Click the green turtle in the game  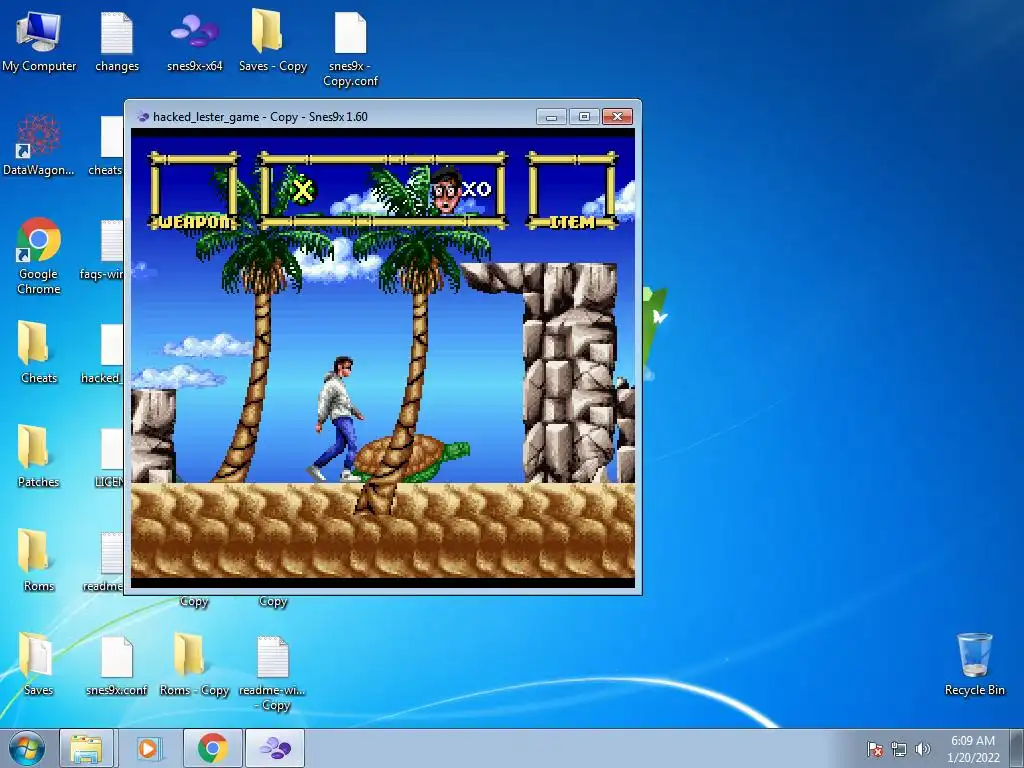[411, 458]
